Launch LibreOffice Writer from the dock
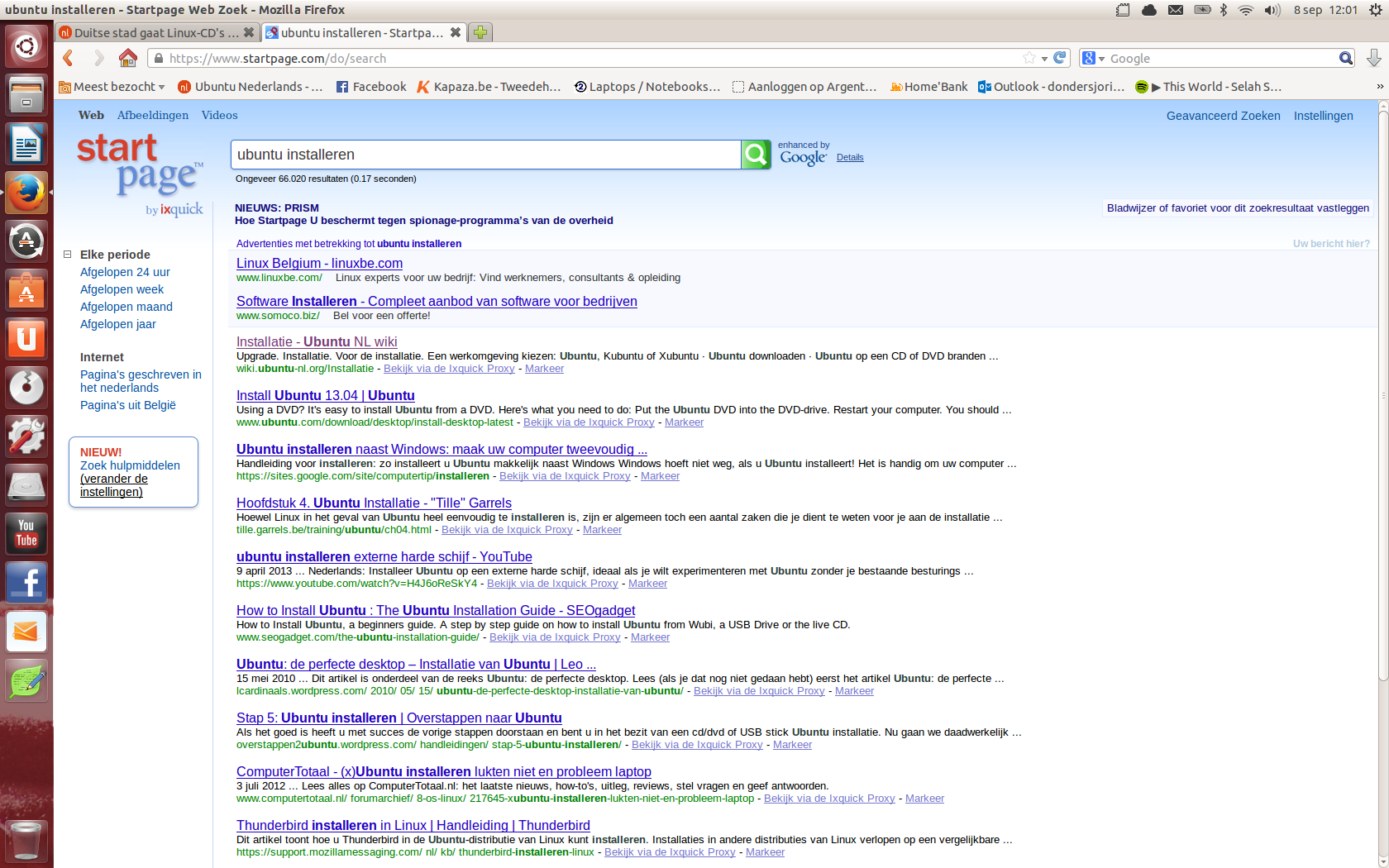Screen dimensions: 1389x868 (x=26, y=144)
